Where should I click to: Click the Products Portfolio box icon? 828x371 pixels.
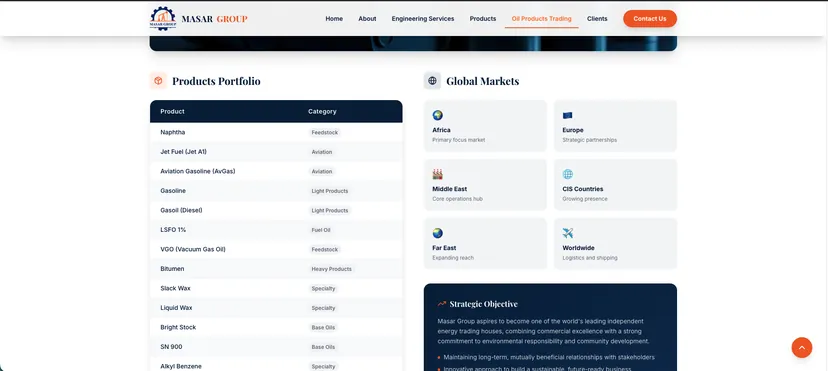(x=158, y=81)
